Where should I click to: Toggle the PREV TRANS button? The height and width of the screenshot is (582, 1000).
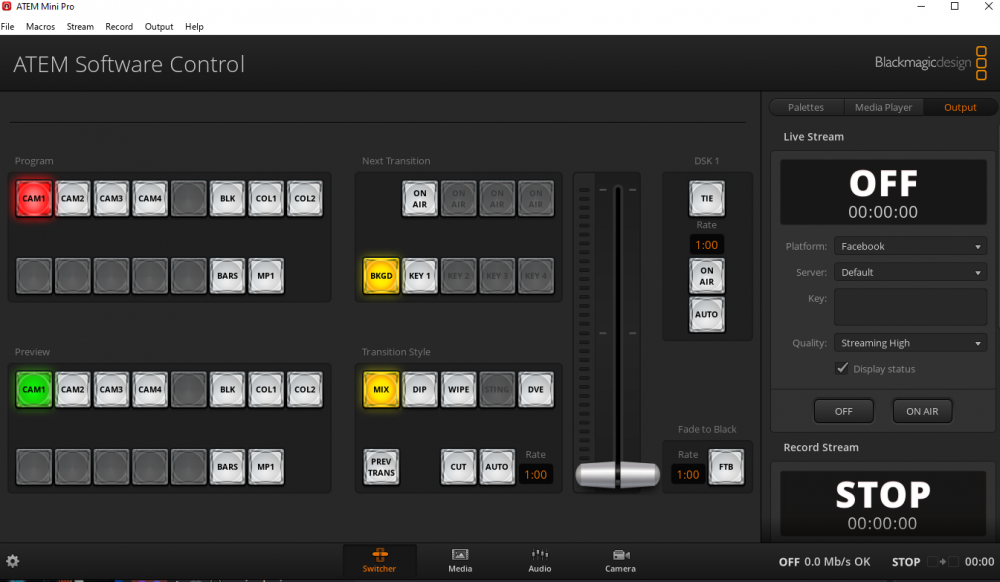pos(381,467)
